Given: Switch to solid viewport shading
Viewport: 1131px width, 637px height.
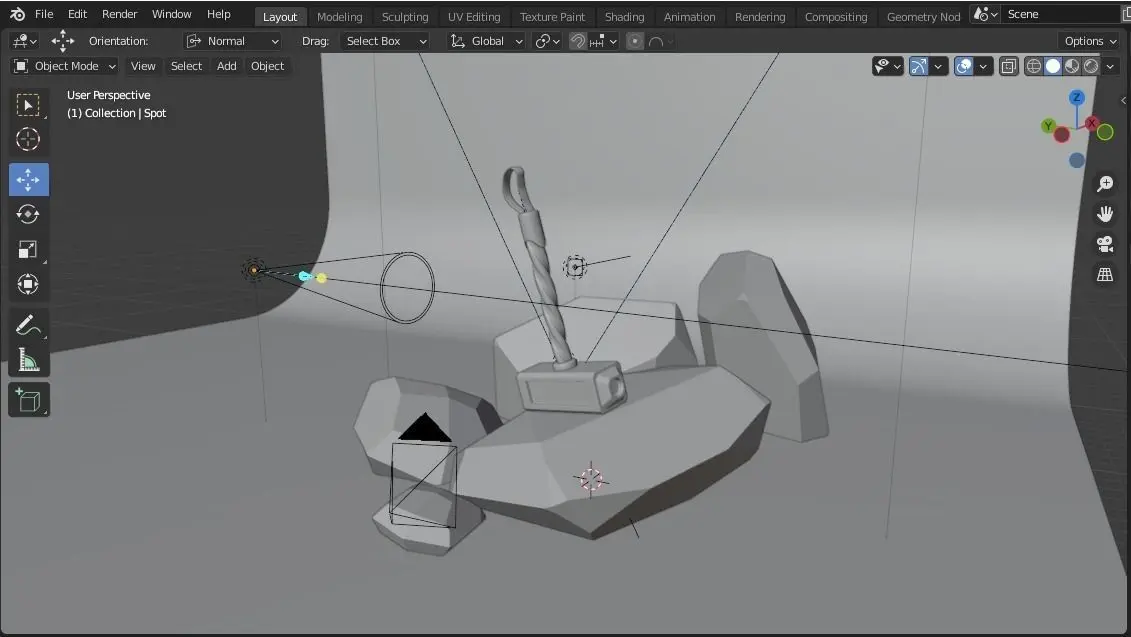Looking at the screenshot, I should coord(1053,66).
